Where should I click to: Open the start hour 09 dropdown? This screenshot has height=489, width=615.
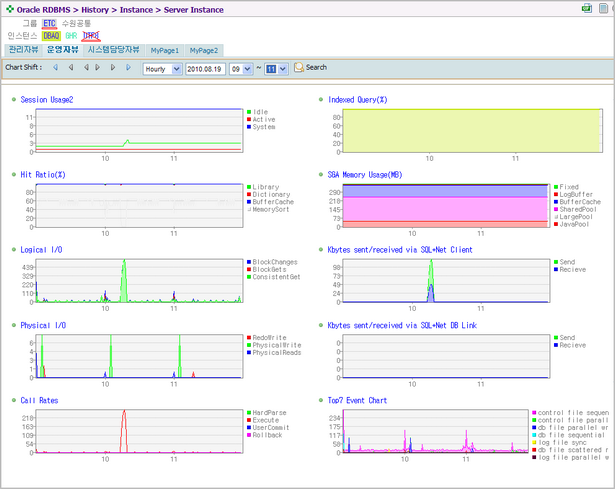[241, 69]
